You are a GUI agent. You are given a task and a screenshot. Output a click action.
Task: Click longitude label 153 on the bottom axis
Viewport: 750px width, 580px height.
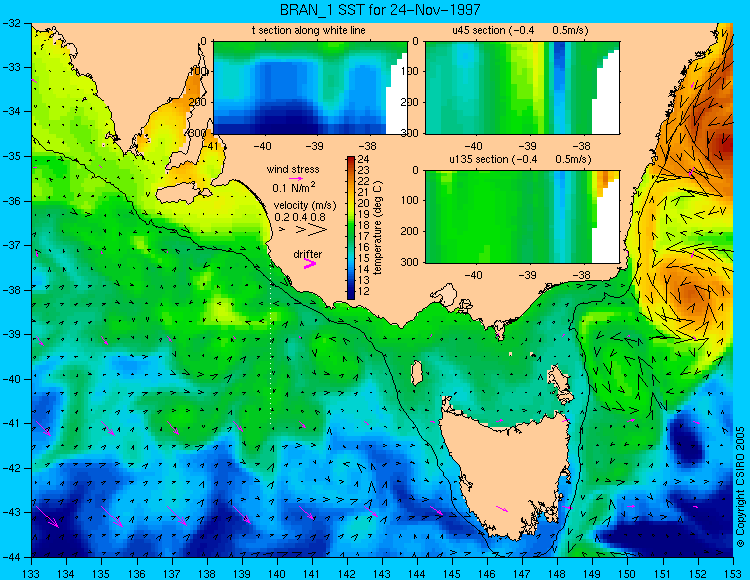pos(733,573)
